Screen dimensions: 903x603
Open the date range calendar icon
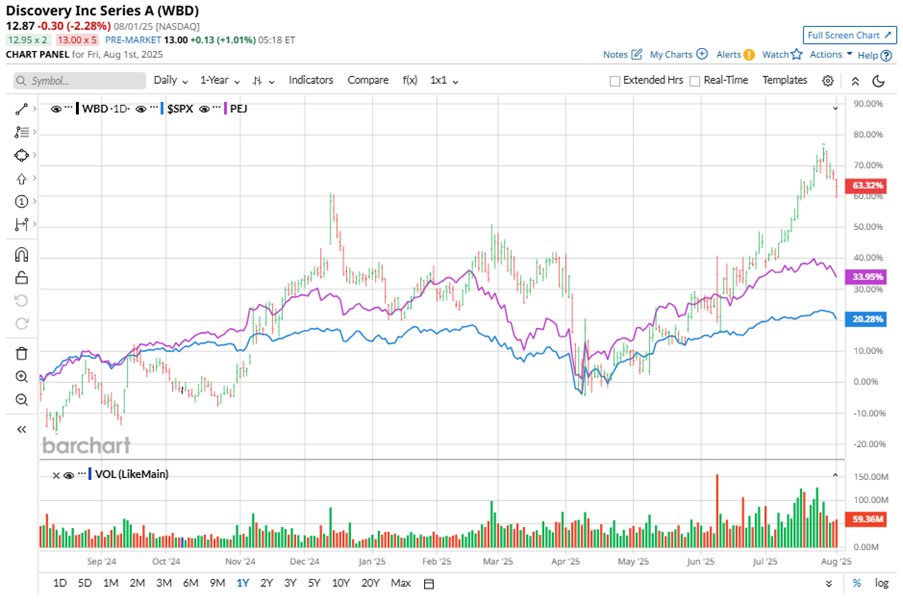[428, 584]
